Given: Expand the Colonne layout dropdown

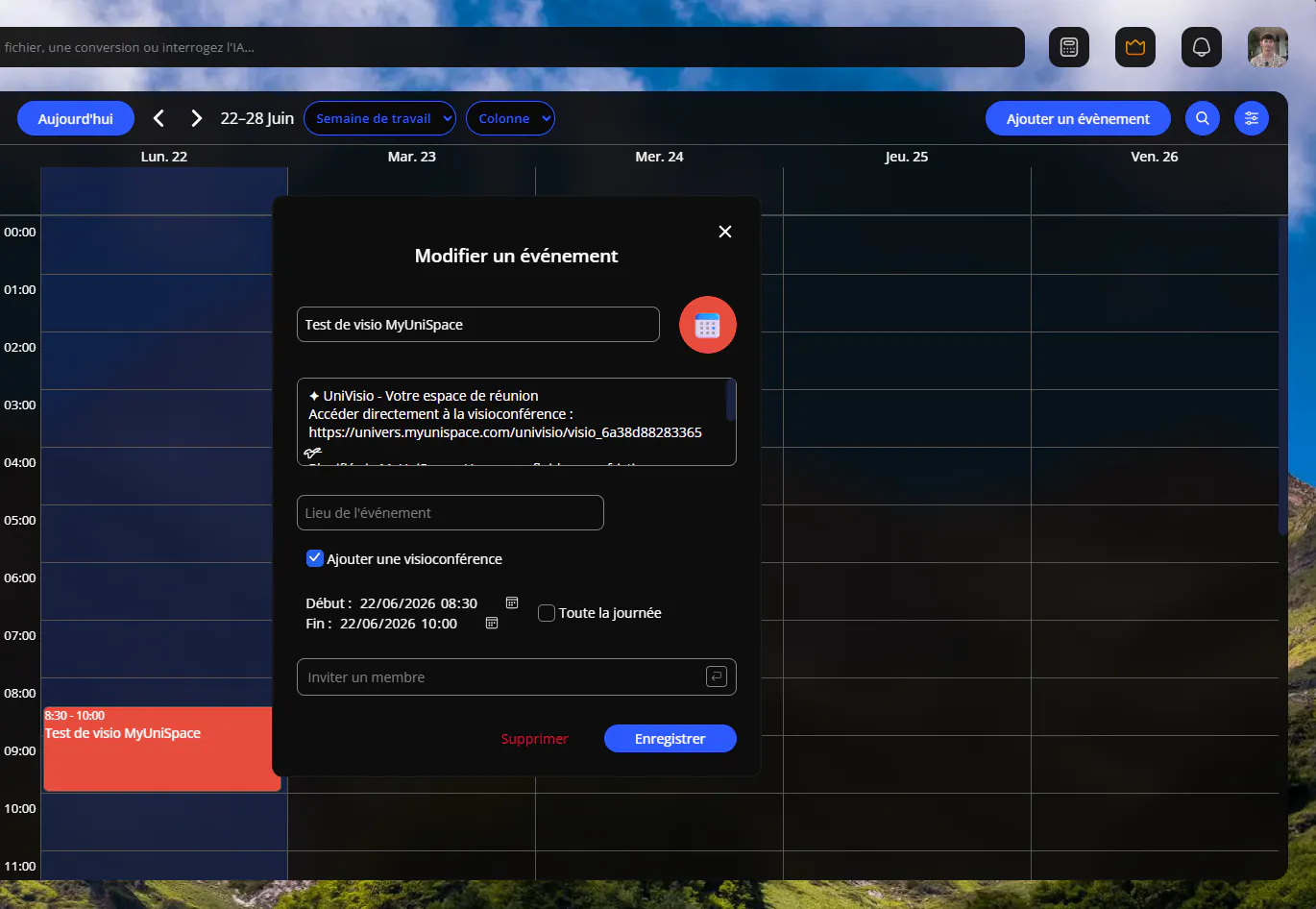Looking at the screenshot, I should 510,118.
